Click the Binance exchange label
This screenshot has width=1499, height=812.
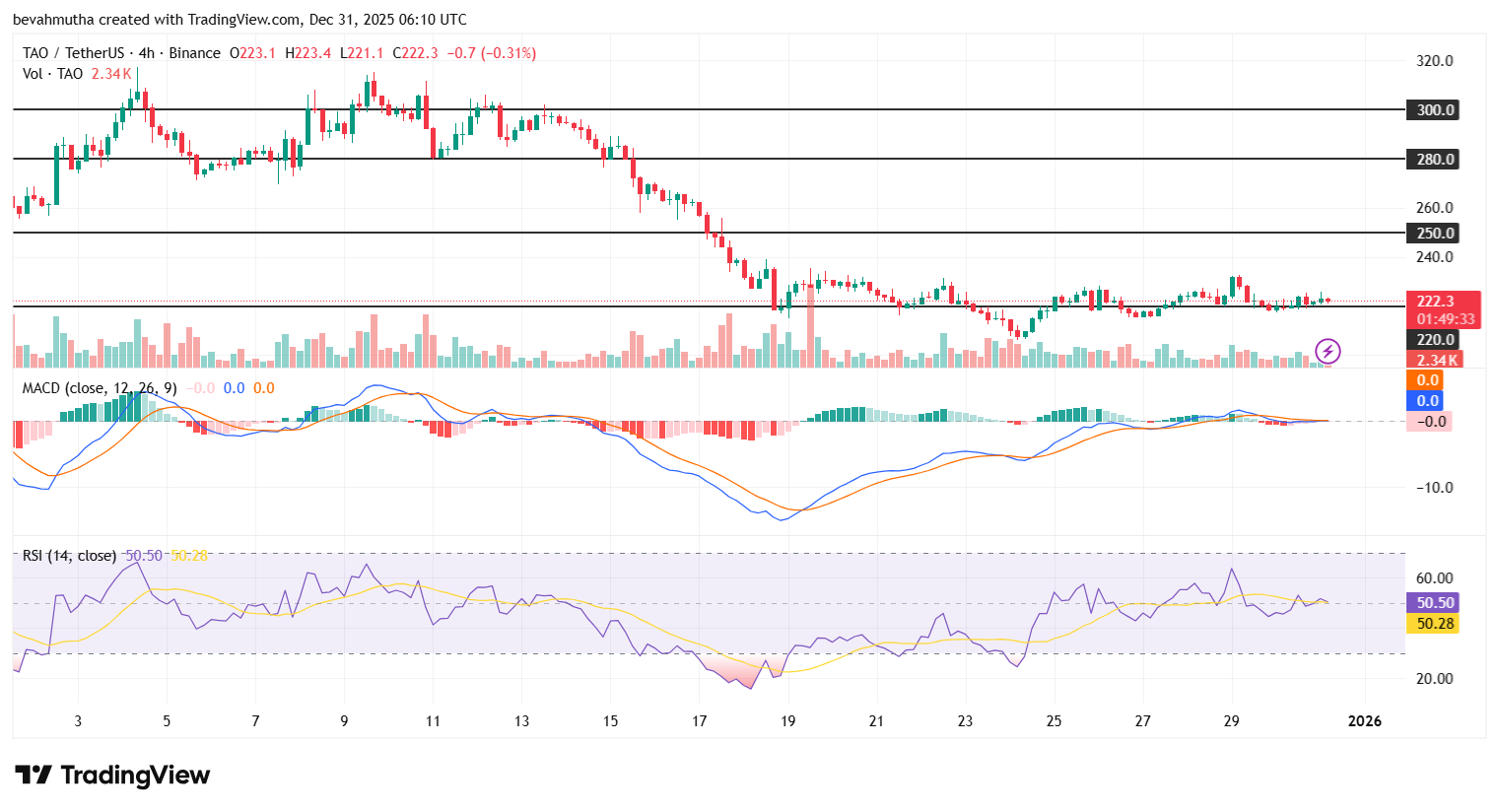[x=194, y=53]
